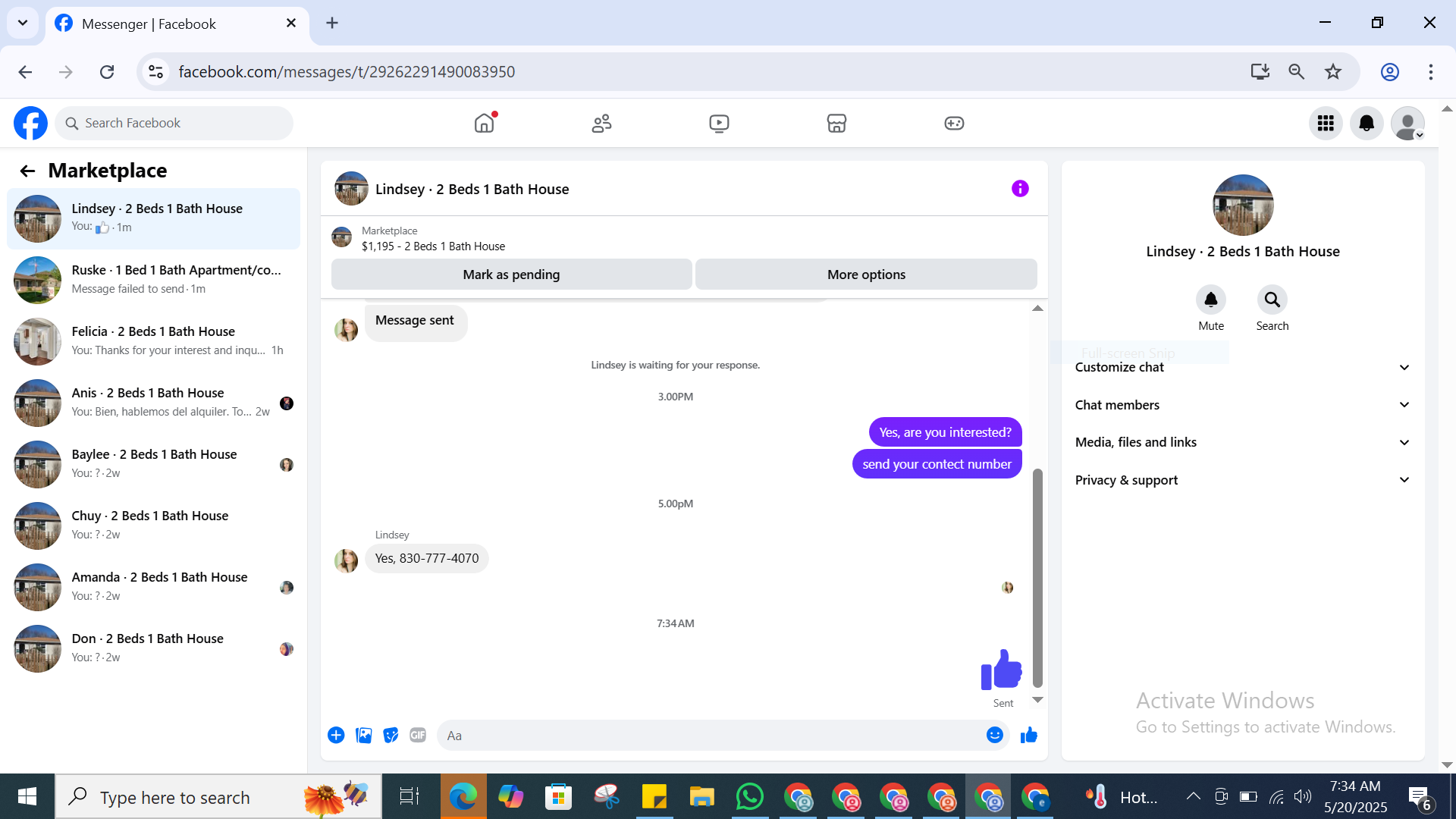Attach a photo using image icon
This screenshot has height=819, width=1456.
[364, 735]
